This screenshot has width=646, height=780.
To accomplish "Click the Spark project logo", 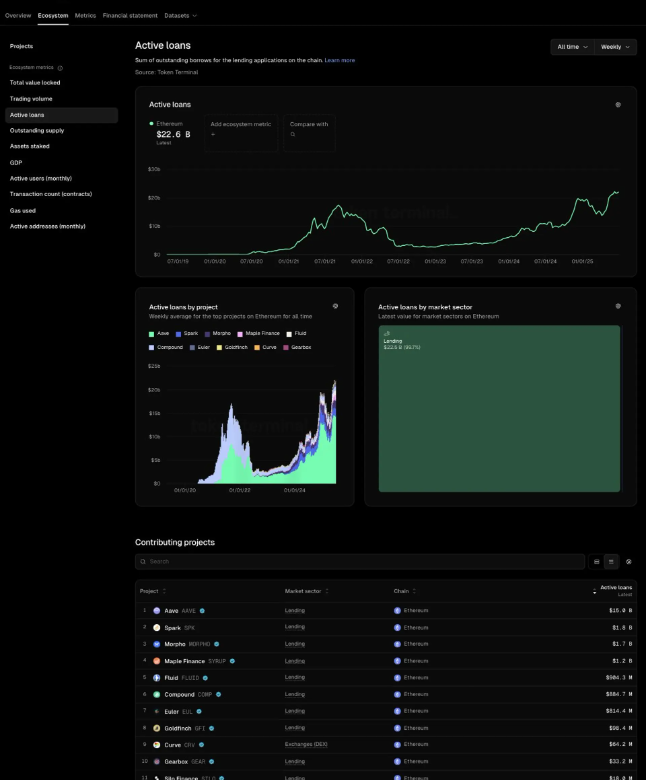I will 157,627.
